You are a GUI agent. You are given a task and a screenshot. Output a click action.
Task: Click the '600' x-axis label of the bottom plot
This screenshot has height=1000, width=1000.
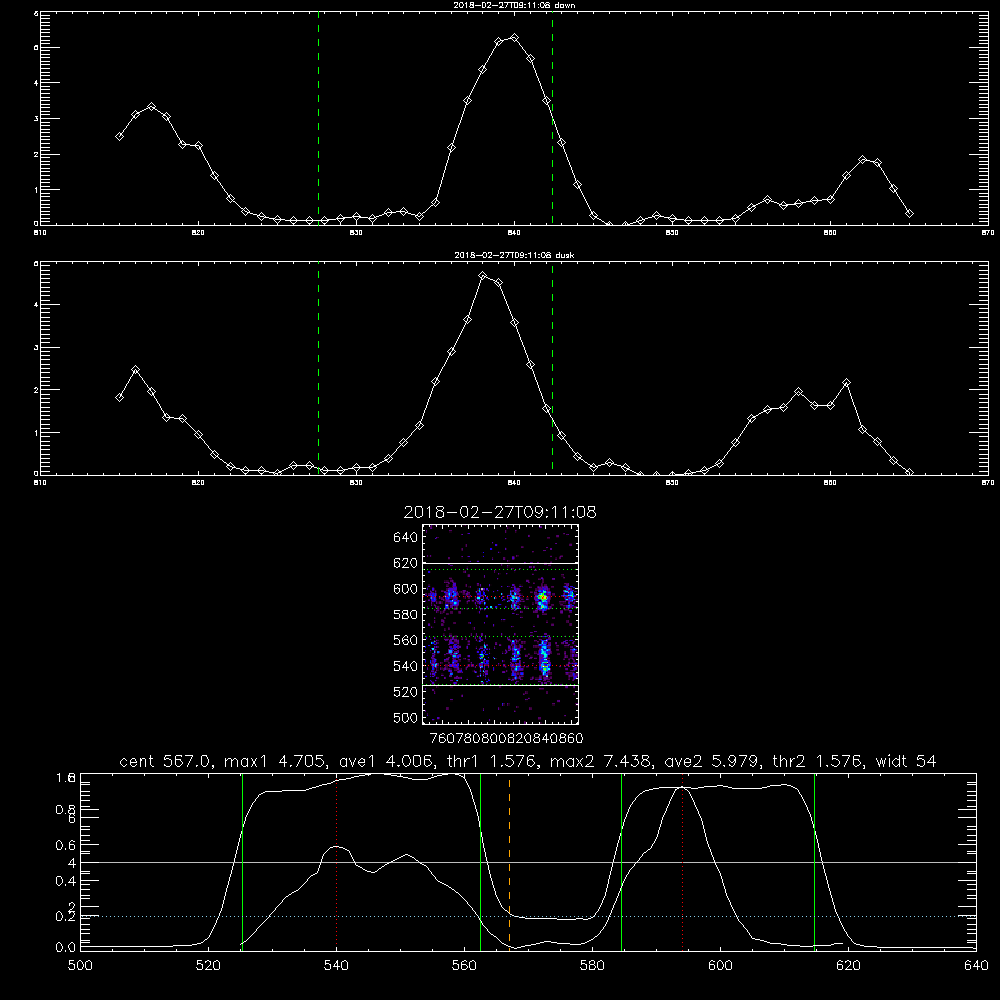click(721, 966)
